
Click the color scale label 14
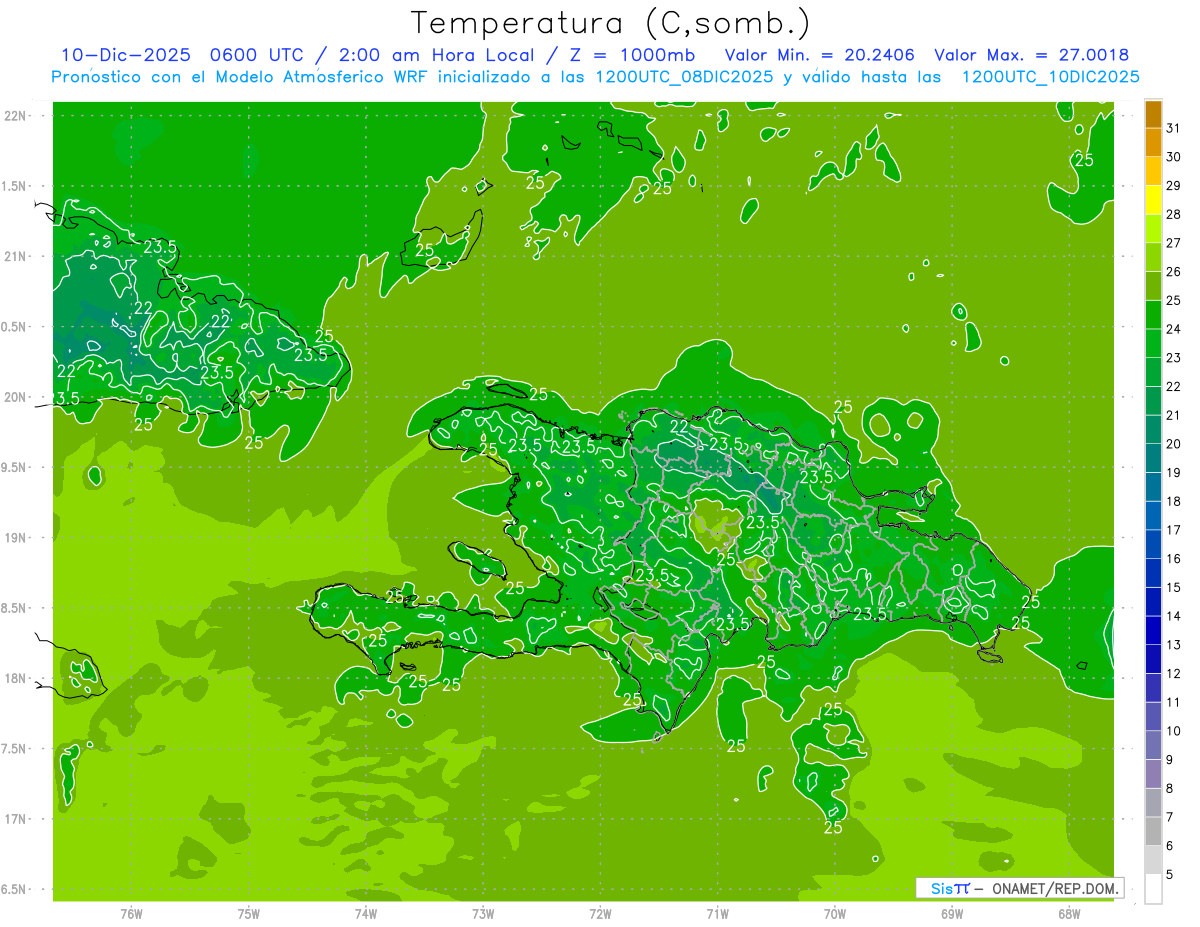[x=1174, y=616]
